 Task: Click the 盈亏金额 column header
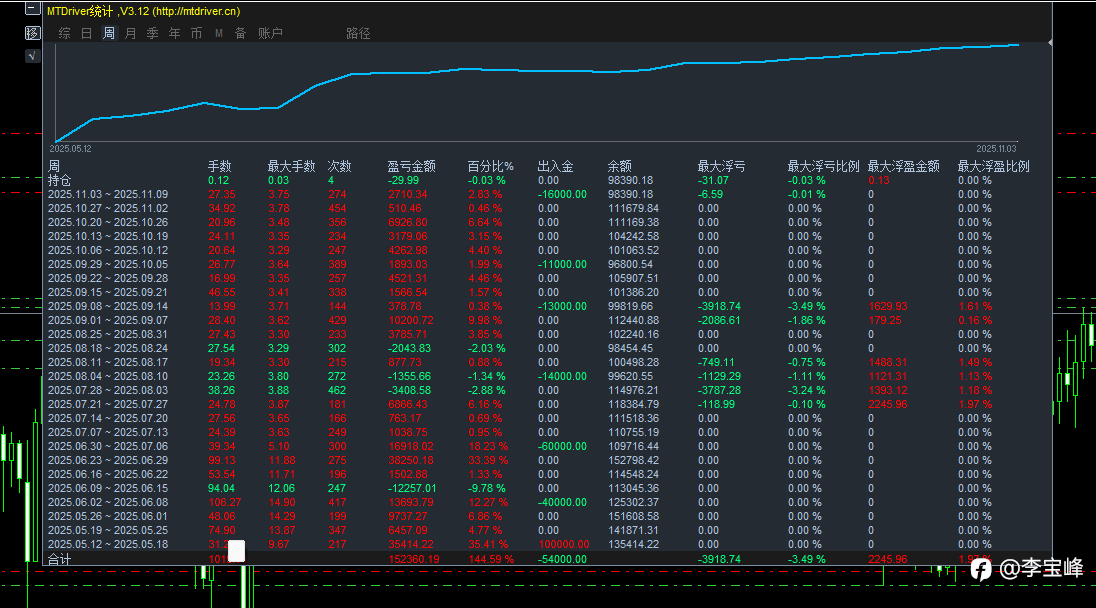point(411,166)
